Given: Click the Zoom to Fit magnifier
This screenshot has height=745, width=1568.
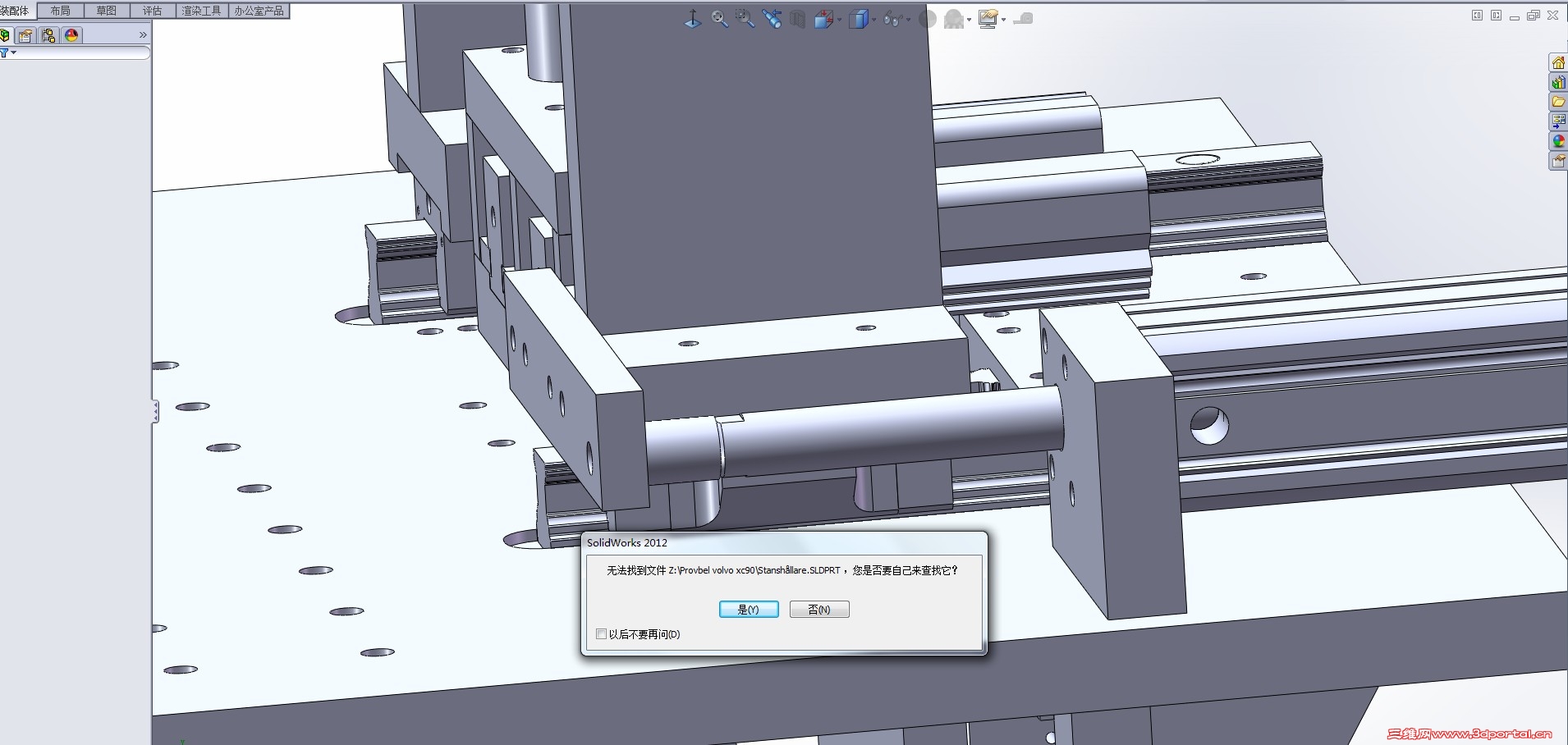Looking at the screenshot, I should coord(719,19).
